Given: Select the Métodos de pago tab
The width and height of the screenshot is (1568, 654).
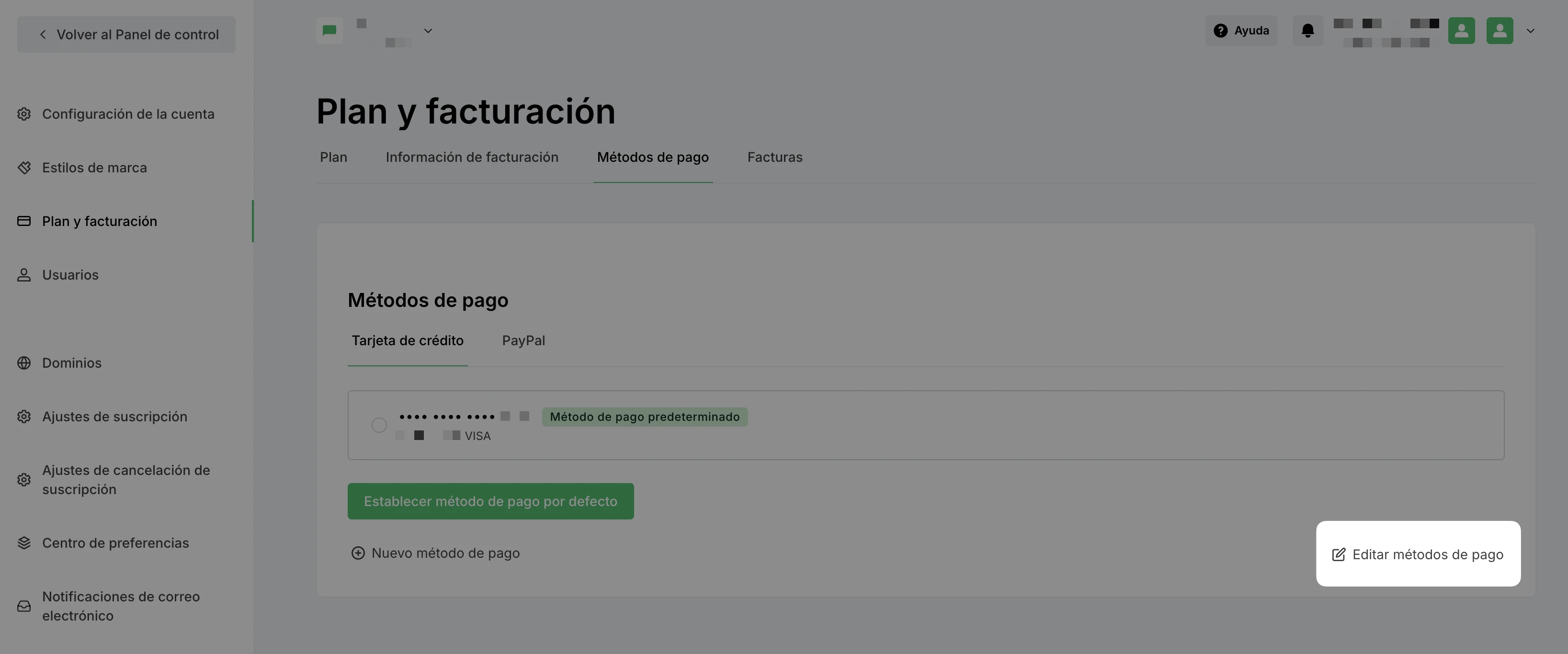Looking at the screenshot, I should pos(652,158).
